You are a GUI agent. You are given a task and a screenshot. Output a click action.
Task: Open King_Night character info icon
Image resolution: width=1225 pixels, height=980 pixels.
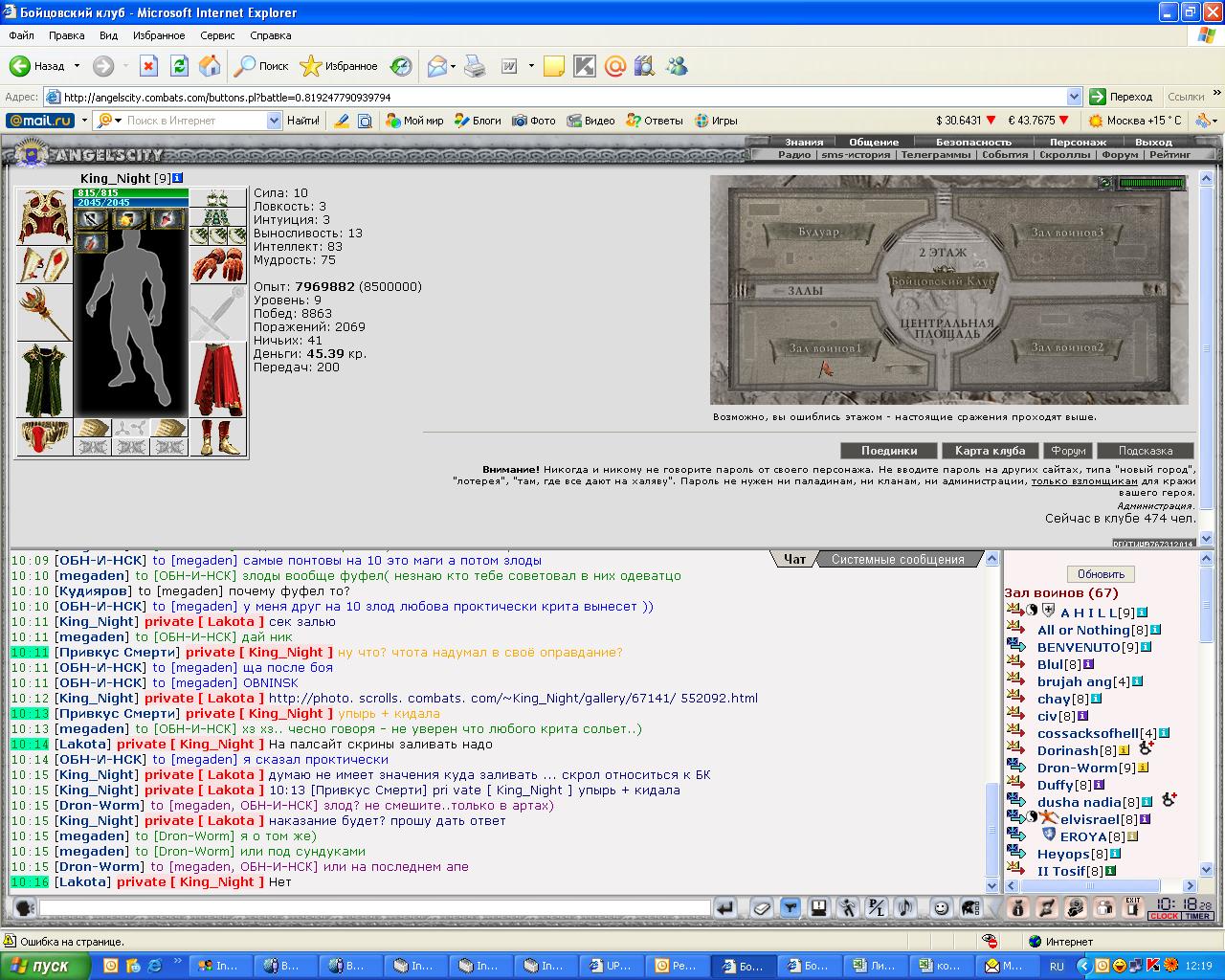(x=178, y=178)
